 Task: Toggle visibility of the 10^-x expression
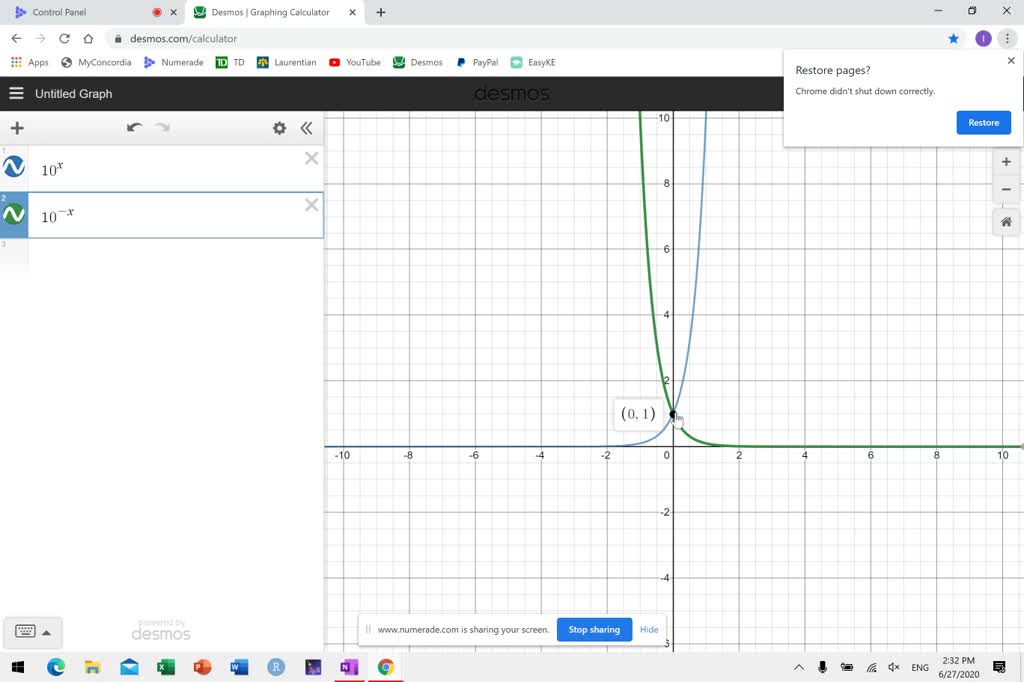pos(13,215)
